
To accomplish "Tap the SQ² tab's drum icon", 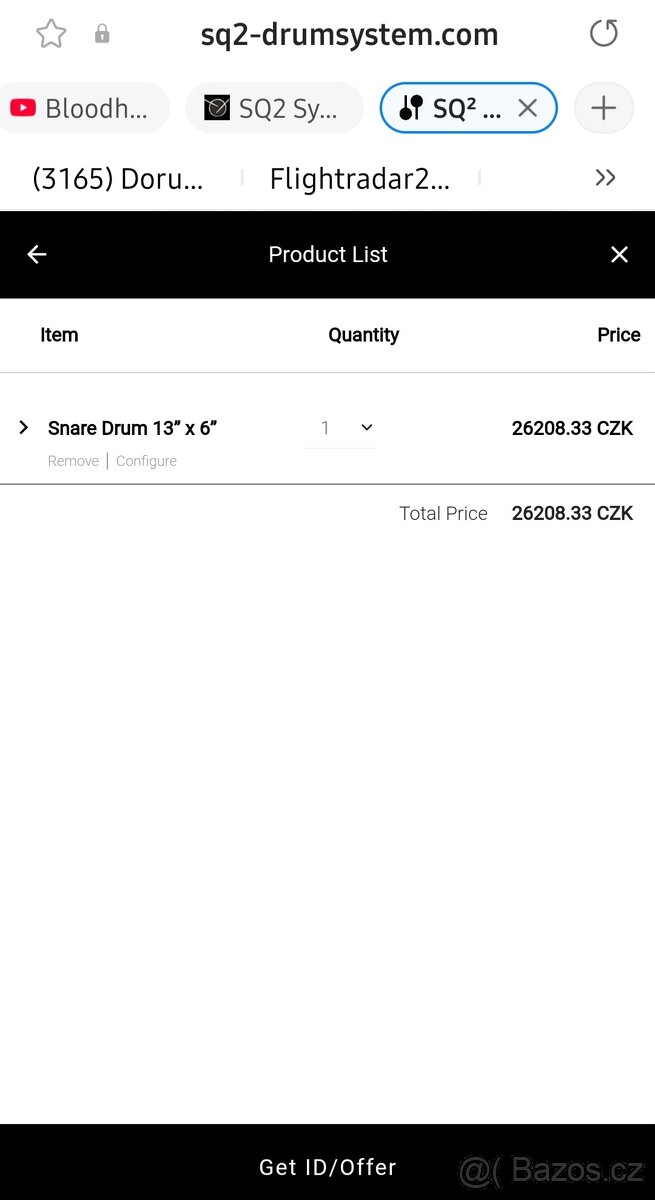I will (411, 108).
